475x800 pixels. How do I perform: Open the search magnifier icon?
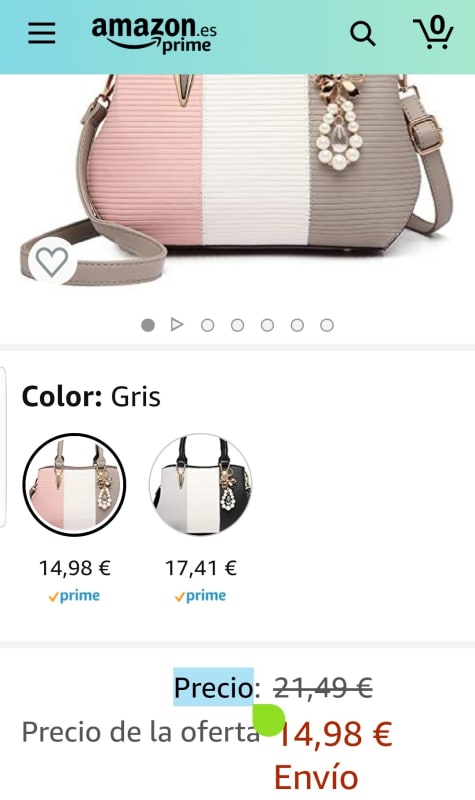(363, 34)
